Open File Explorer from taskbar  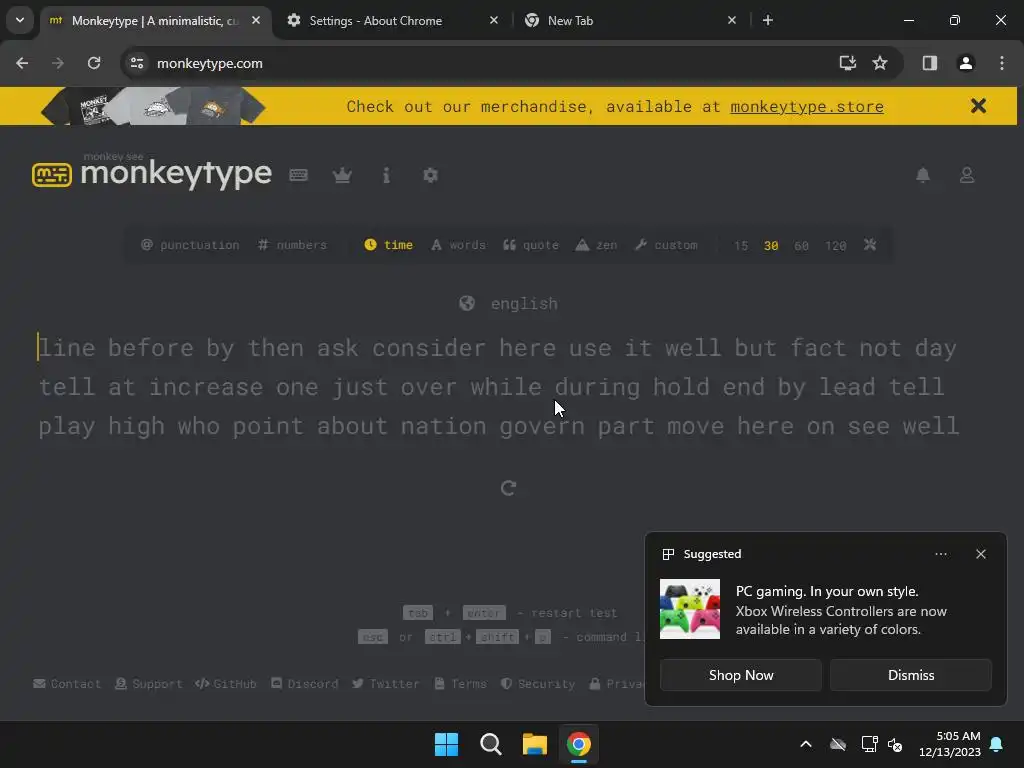534,744
